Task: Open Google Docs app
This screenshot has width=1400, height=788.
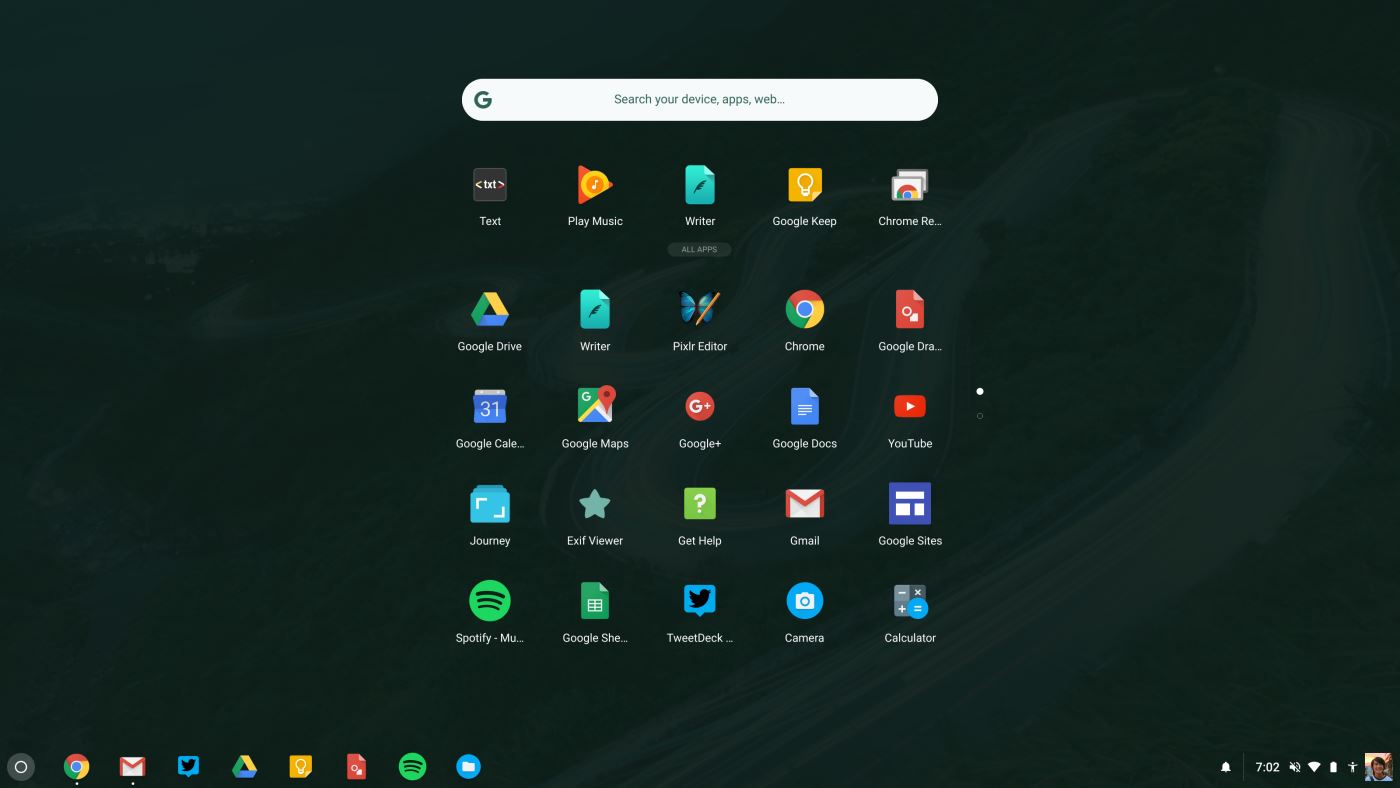Action: 805,407
